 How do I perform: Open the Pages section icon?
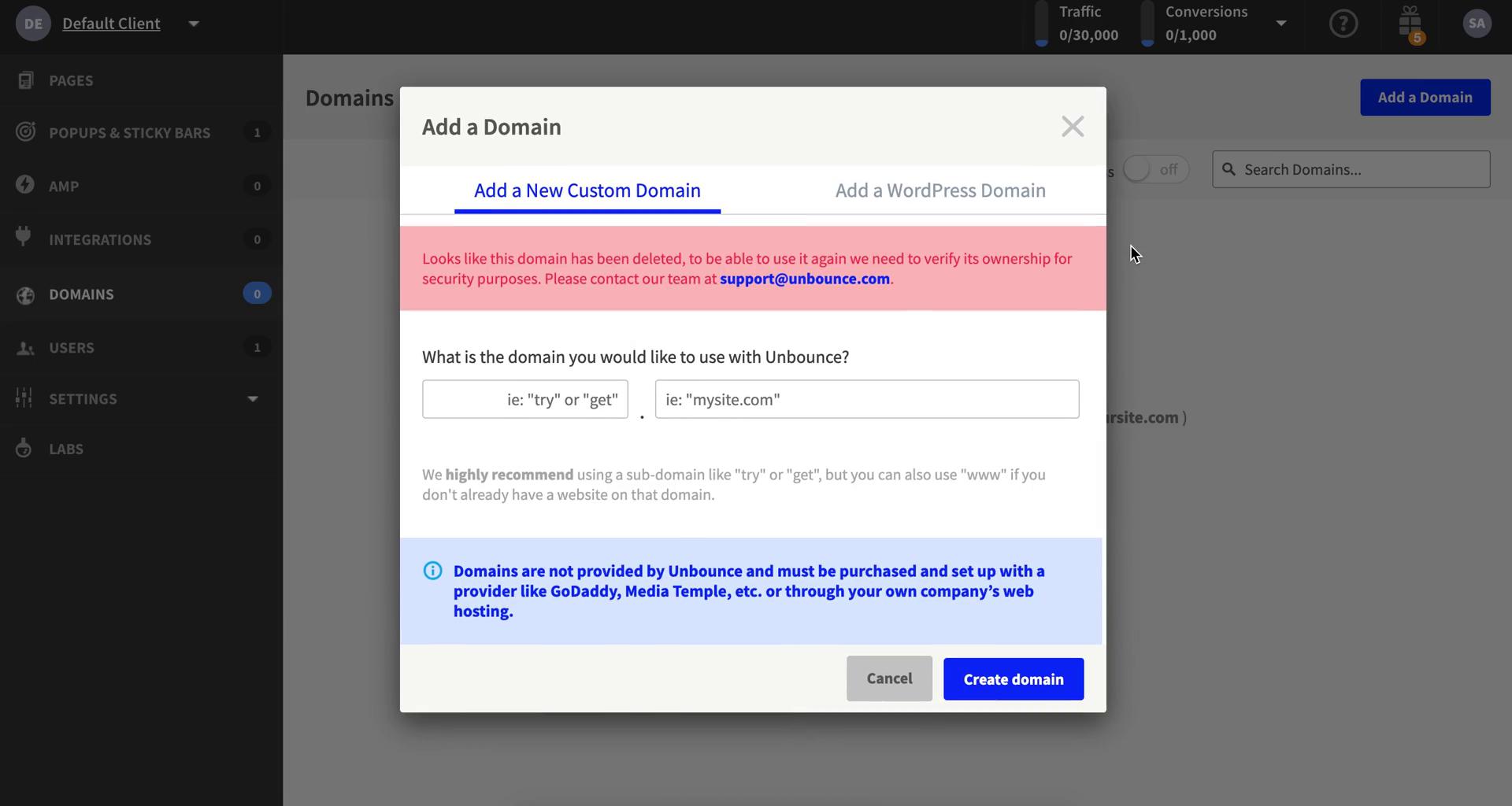(x=26, y=79)
